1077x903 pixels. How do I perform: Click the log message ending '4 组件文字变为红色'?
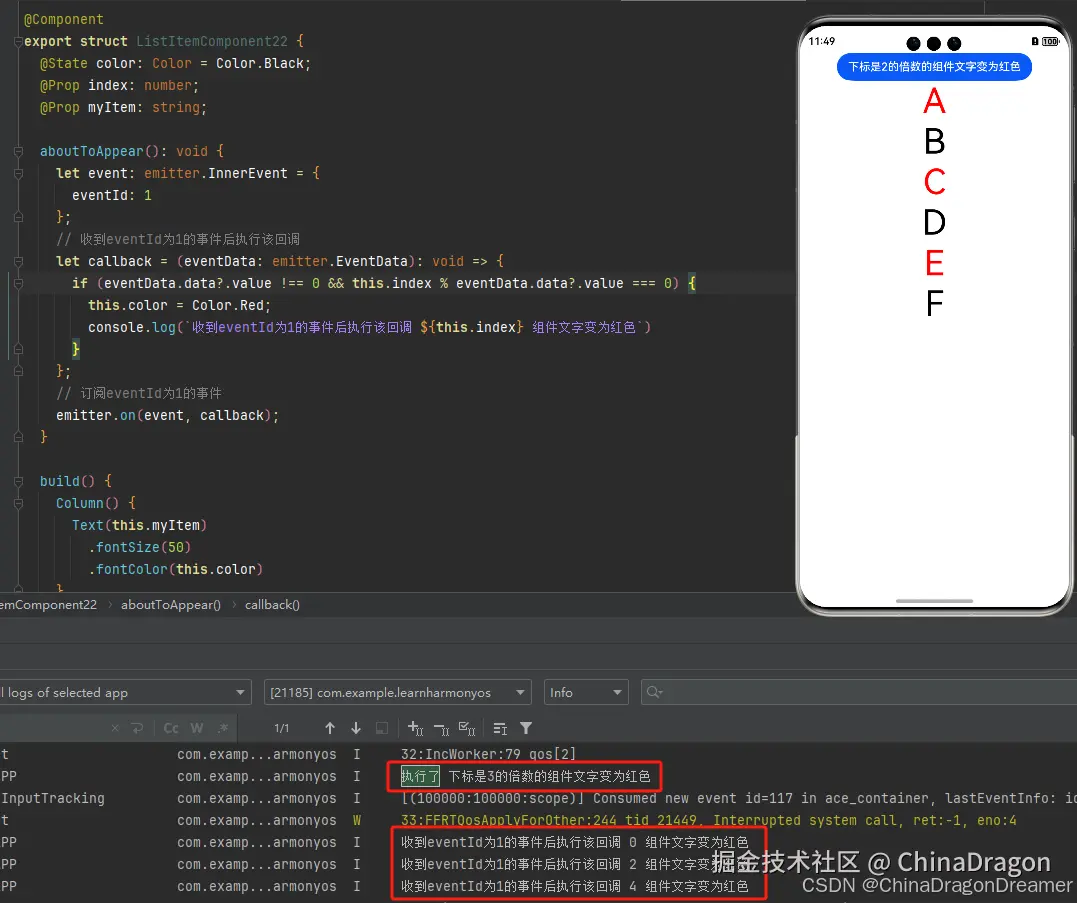coord(574,886)
